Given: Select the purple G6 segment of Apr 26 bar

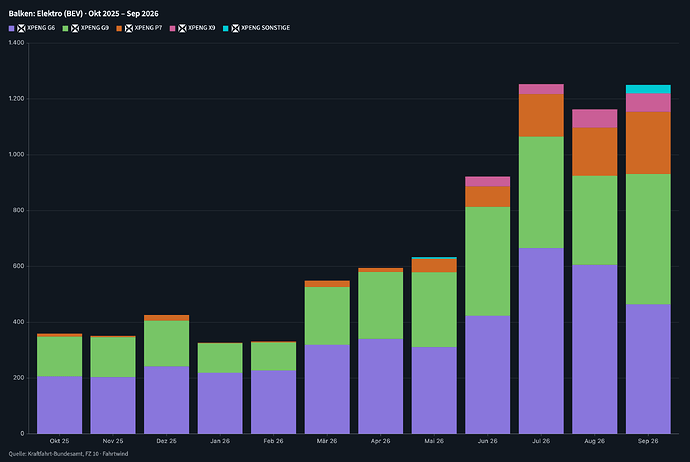Looking at the screenshot, I should pyautogui.click(x=381, y=386).
